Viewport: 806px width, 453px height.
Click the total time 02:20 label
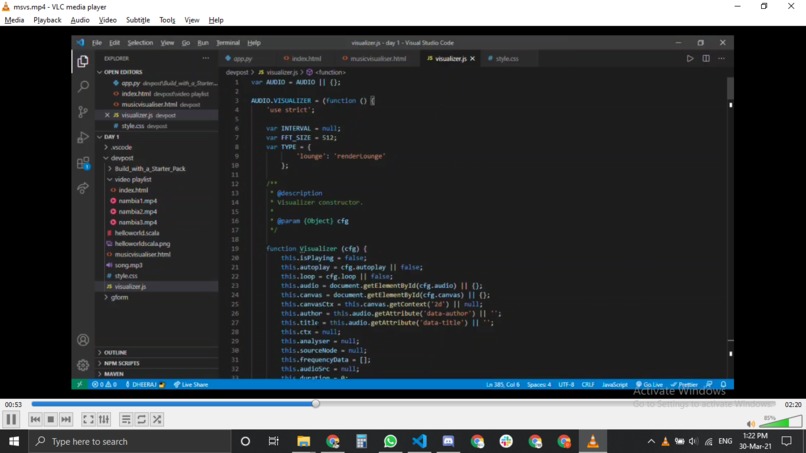click(793, 405)
